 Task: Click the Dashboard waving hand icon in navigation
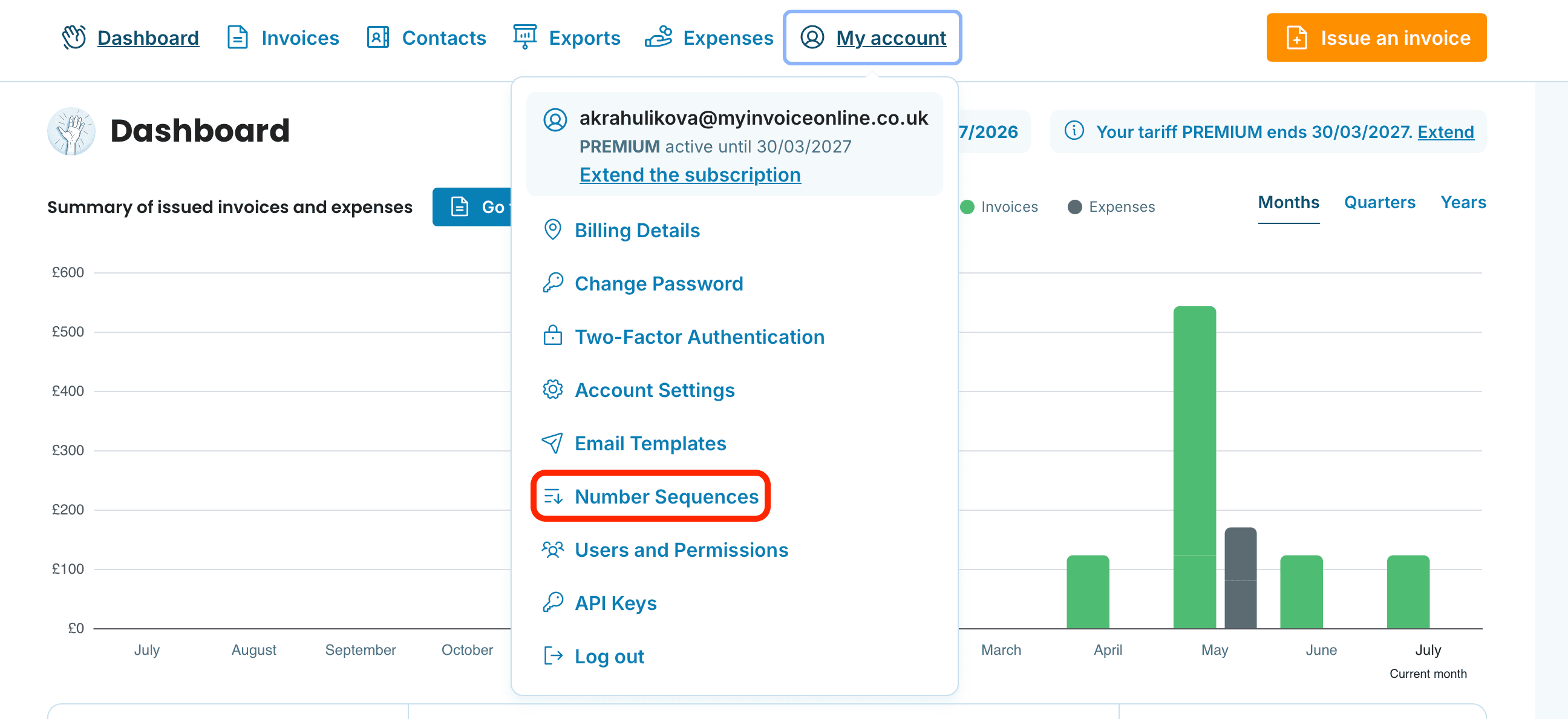(74, 38)
